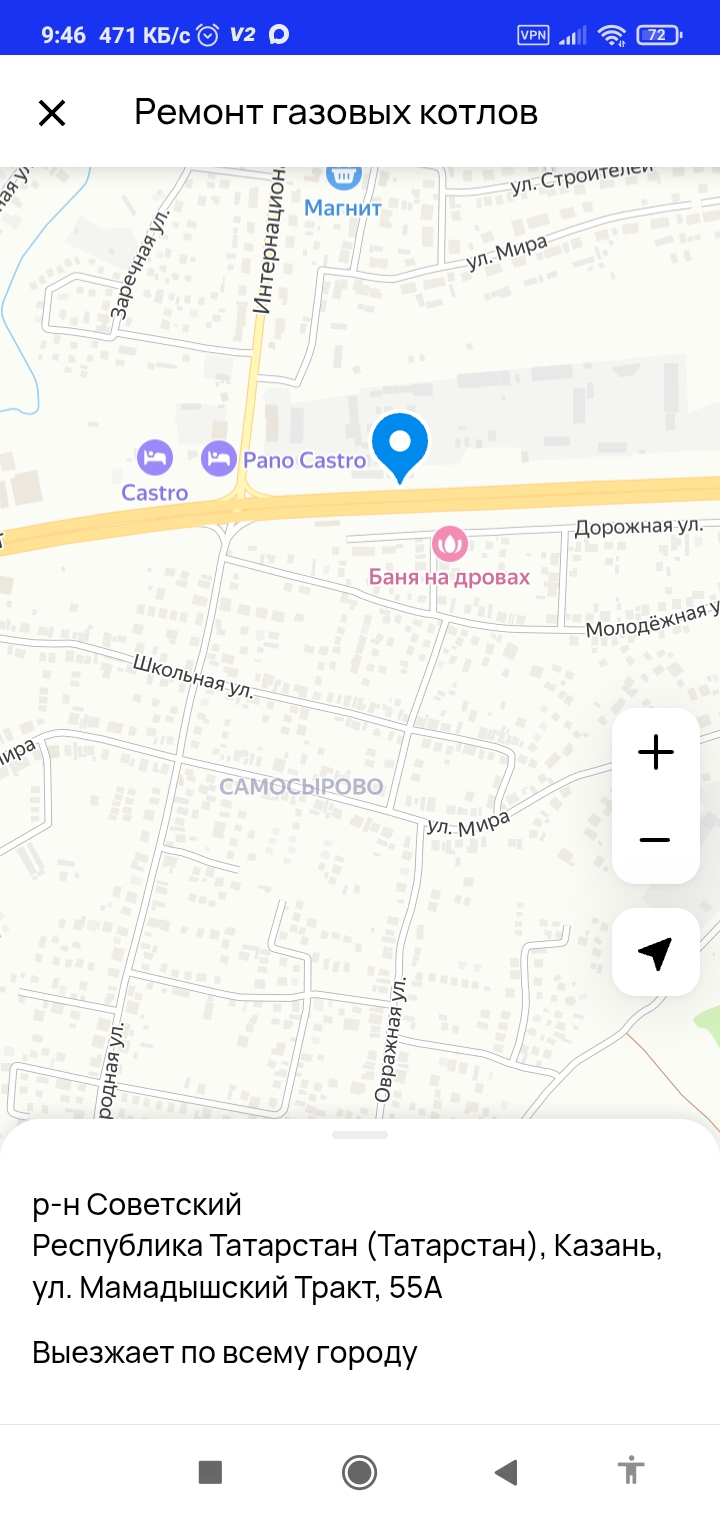Image resolution: width=720 pixels, height=1520 pixels.
Task: Expand the bottom sheet drag handle
Action: pyautogui.click(x=360, y=1135)
